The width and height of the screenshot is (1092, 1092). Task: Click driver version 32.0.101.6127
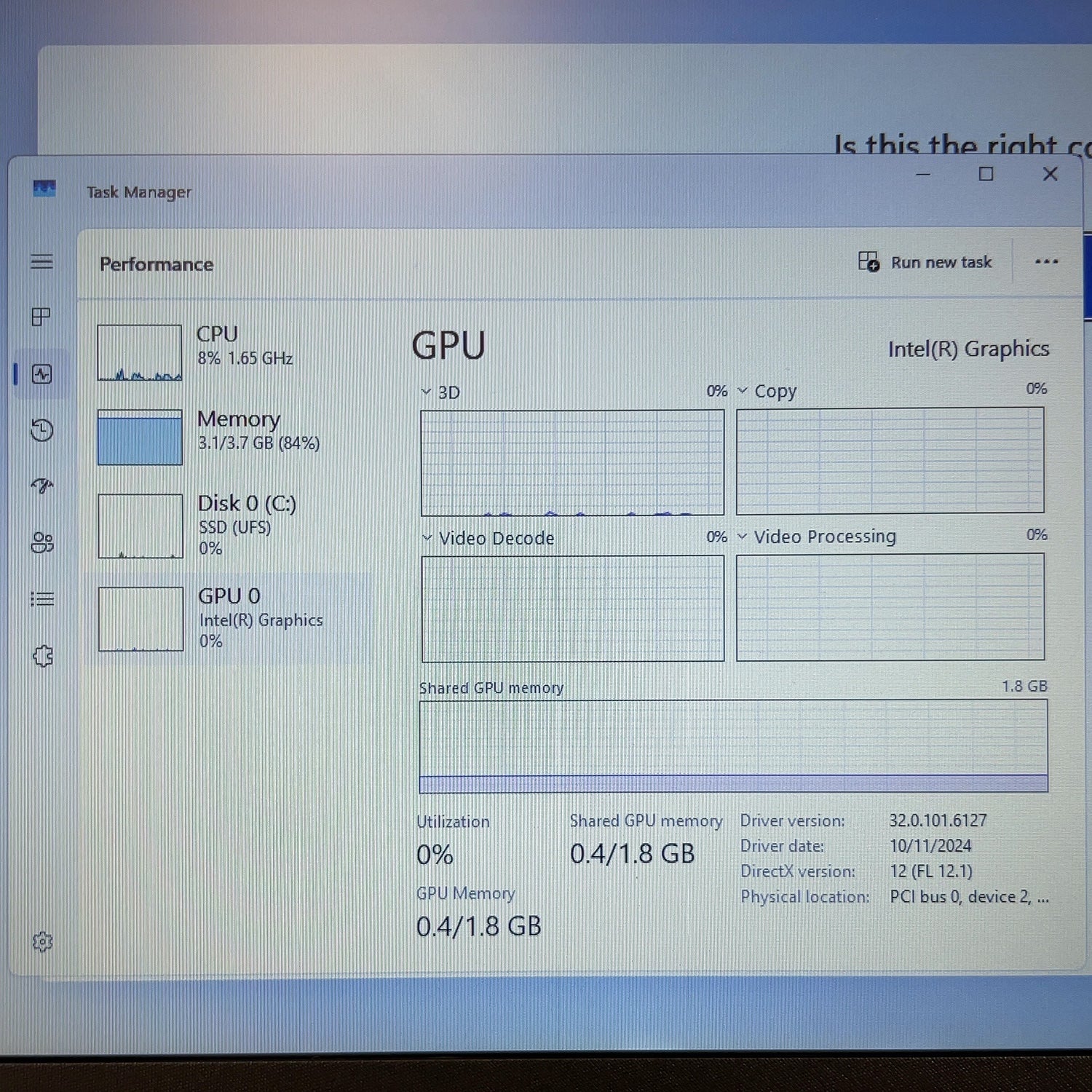tap(938, 820)
